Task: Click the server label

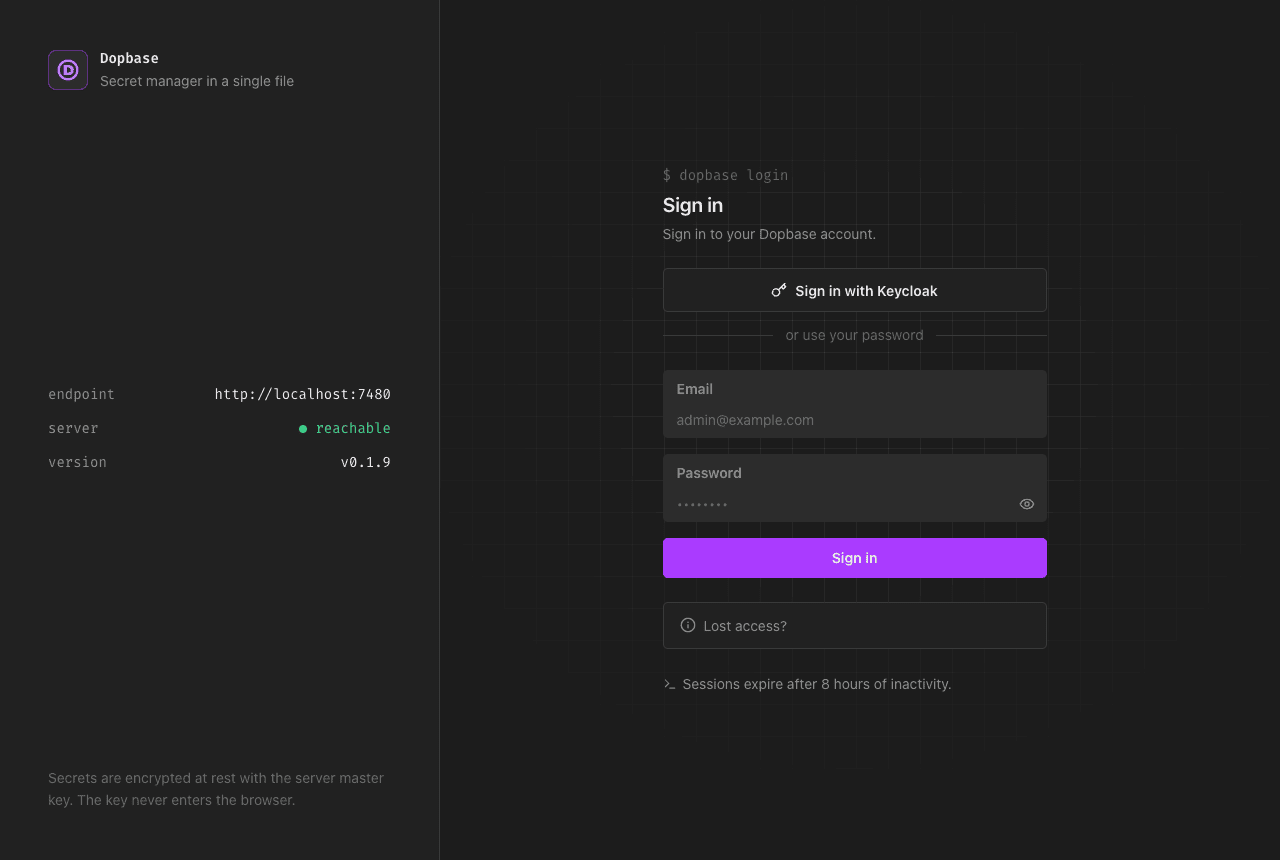Action: coord(73,428)
